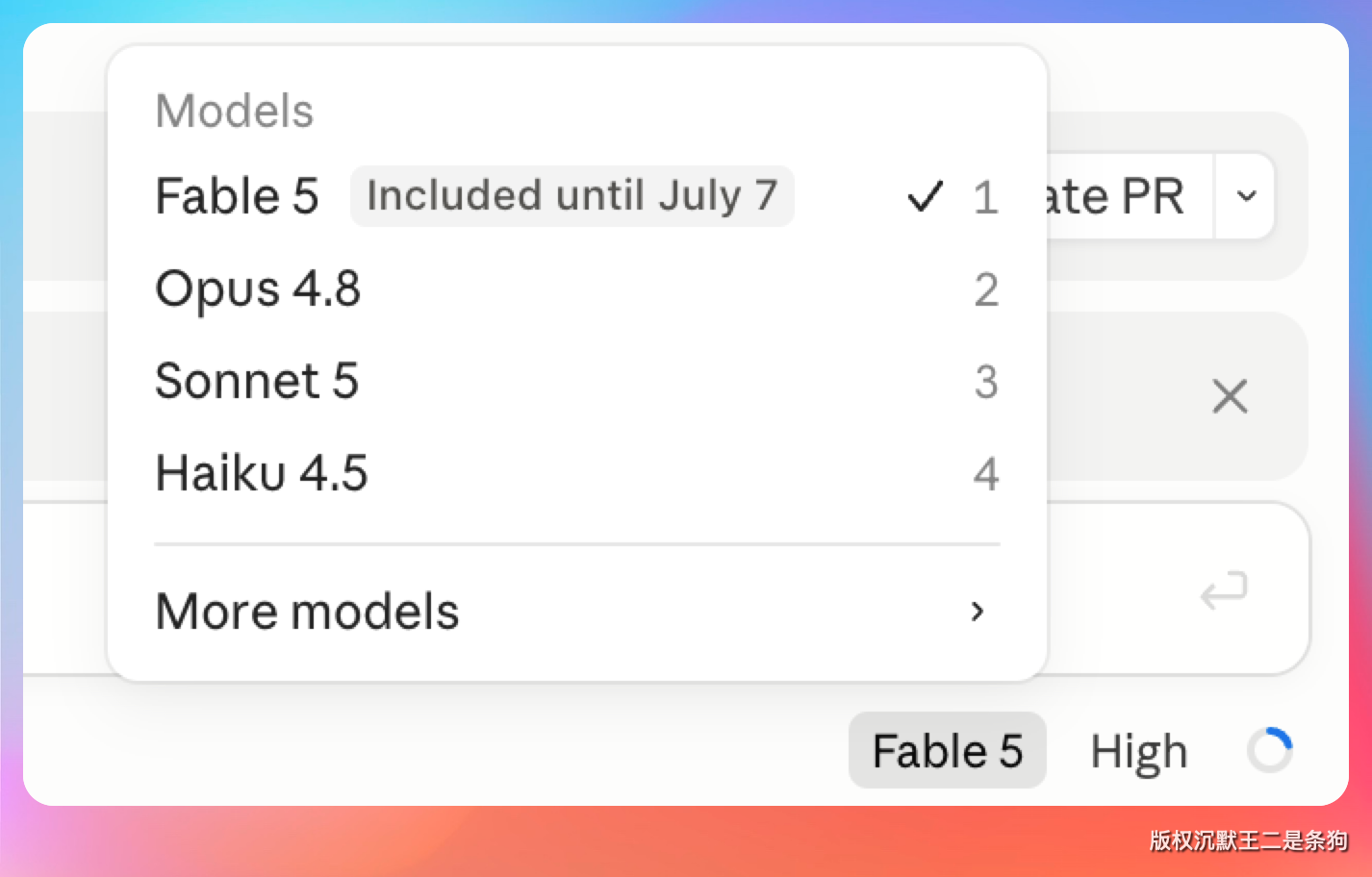1372x877 pixels.
Task: Click the Models section header
Action: point(235,111)
